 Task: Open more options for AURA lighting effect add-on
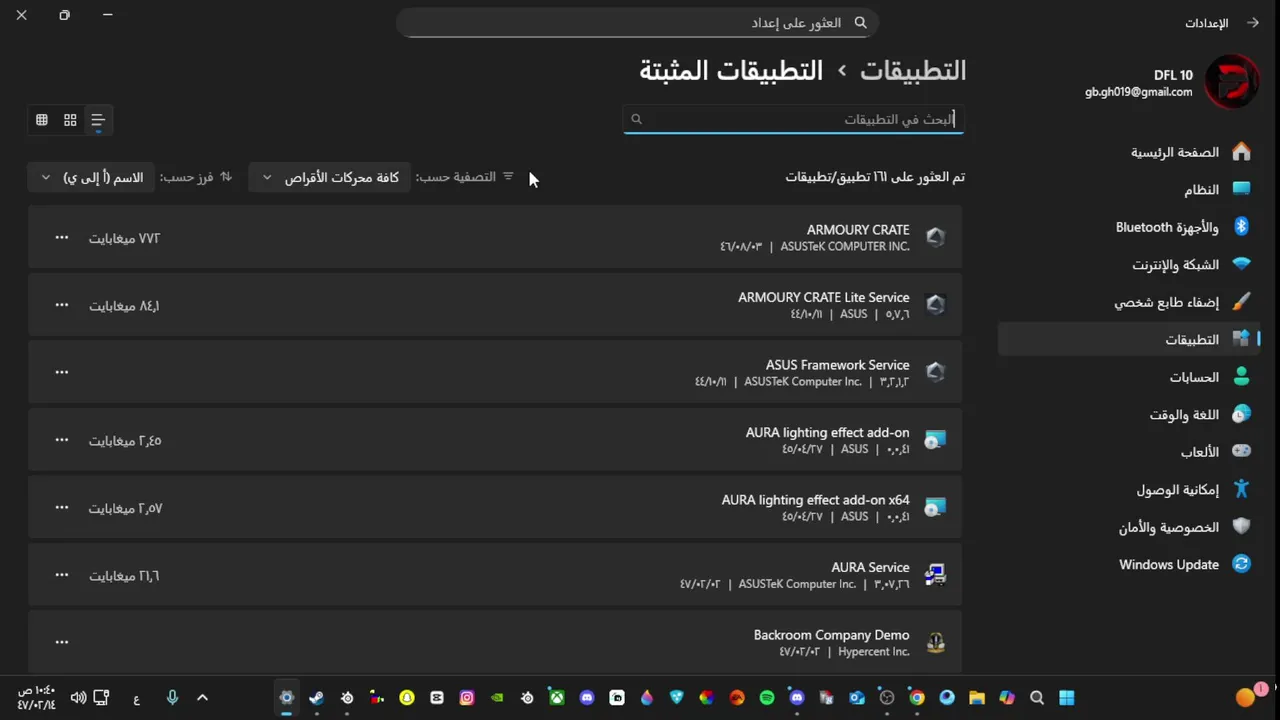pyautogui.click(x=62, y=440)
